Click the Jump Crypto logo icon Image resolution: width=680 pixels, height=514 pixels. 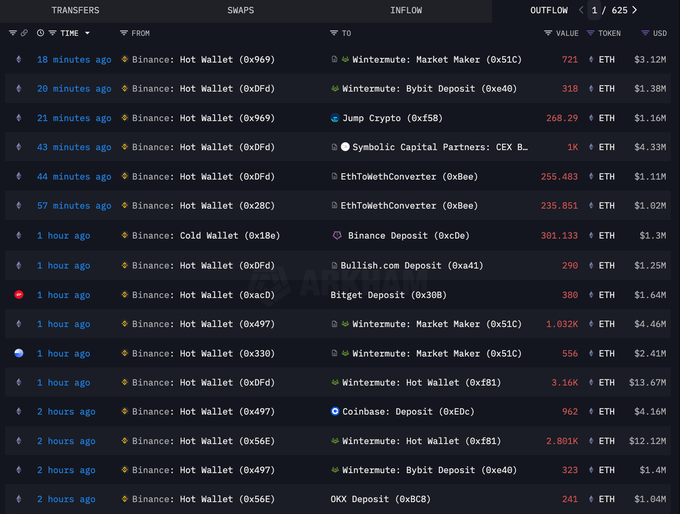335,118
